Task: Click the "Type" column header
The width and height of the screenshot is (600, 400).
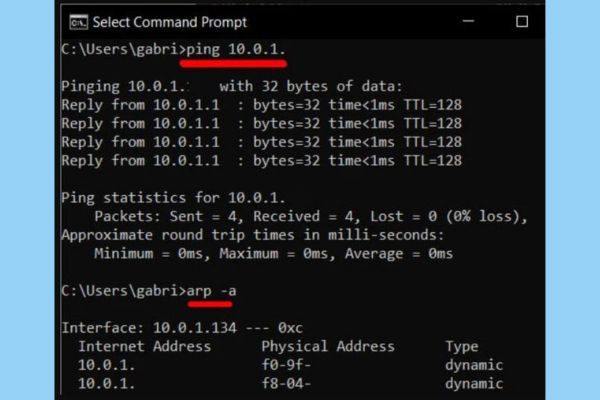Action: click(462, 346)
